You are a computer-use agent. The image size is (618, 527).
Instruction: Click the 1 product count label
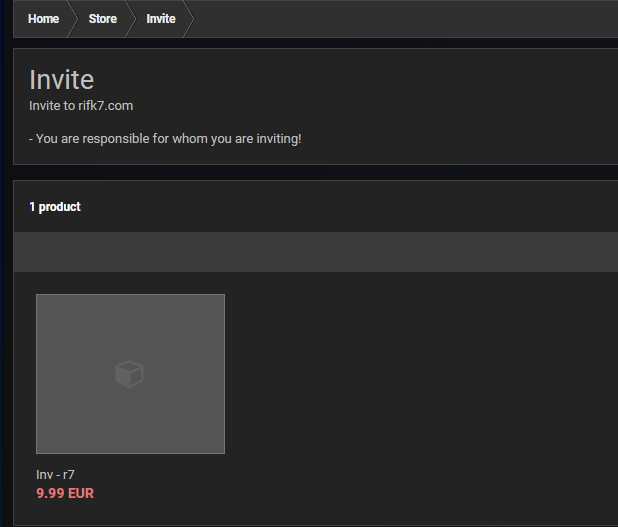[55, 207]
